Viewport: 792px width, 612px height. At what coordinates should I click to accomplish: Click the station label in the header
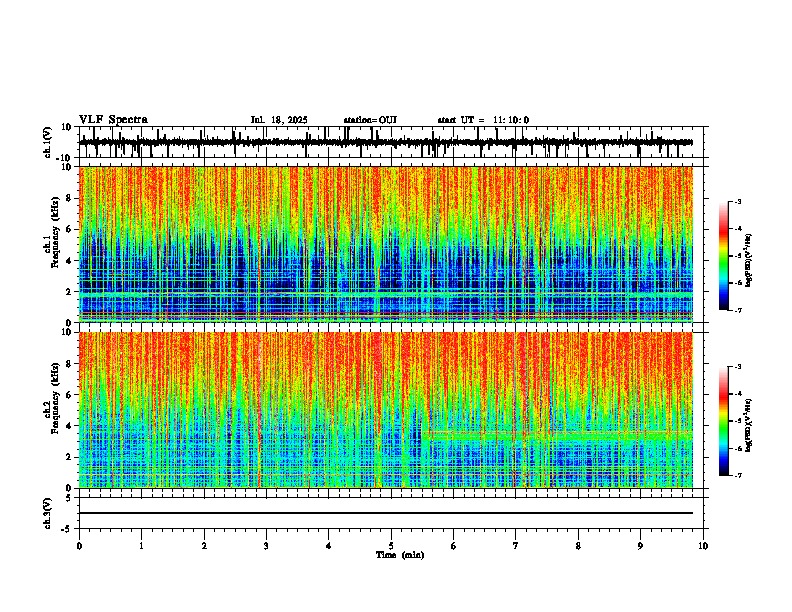(370, 120)
